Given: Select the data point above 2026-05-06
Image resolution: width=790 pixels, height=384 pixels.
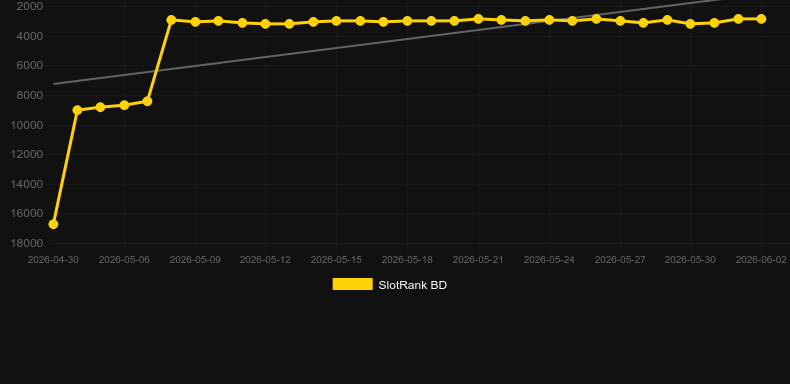Looking at the screenshot, I should [124, 105].
